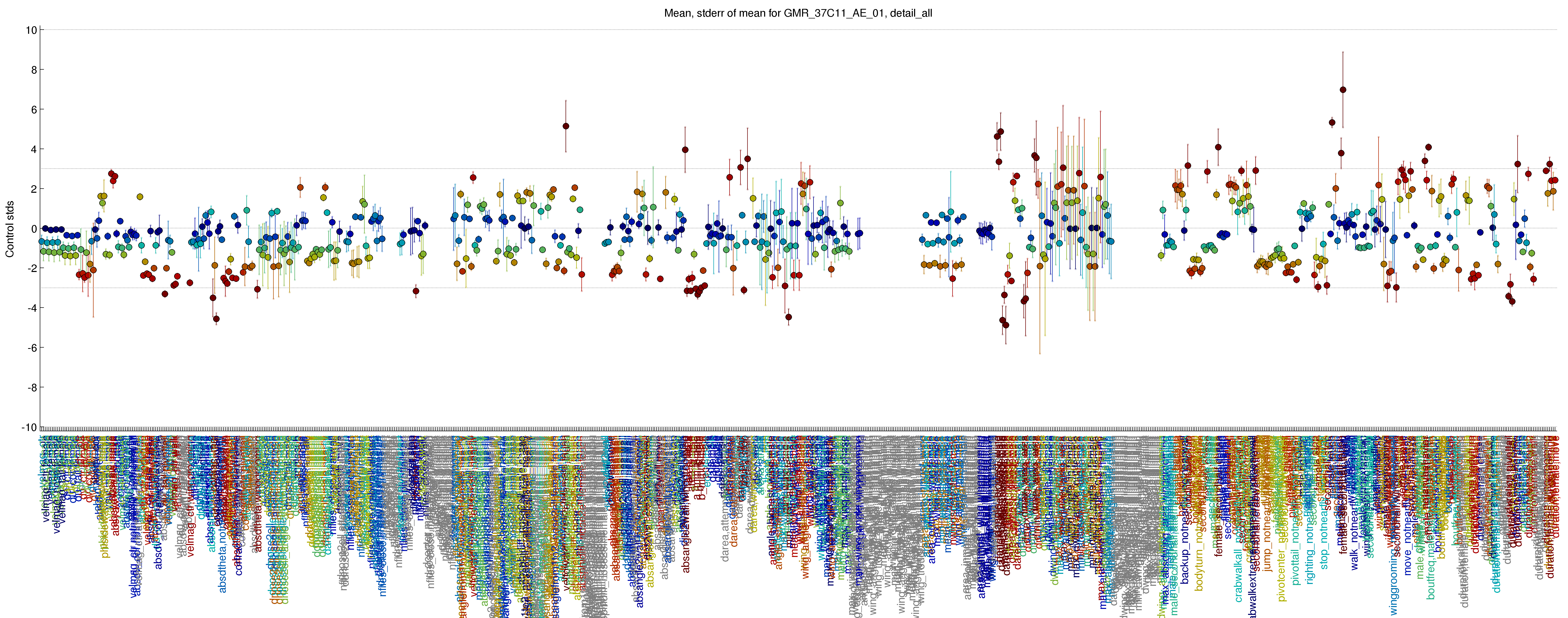Click the plot title mentioning GMR_37C11_AE_01
The width and height of the screenshot is (1568, 618).
[798, 13]
